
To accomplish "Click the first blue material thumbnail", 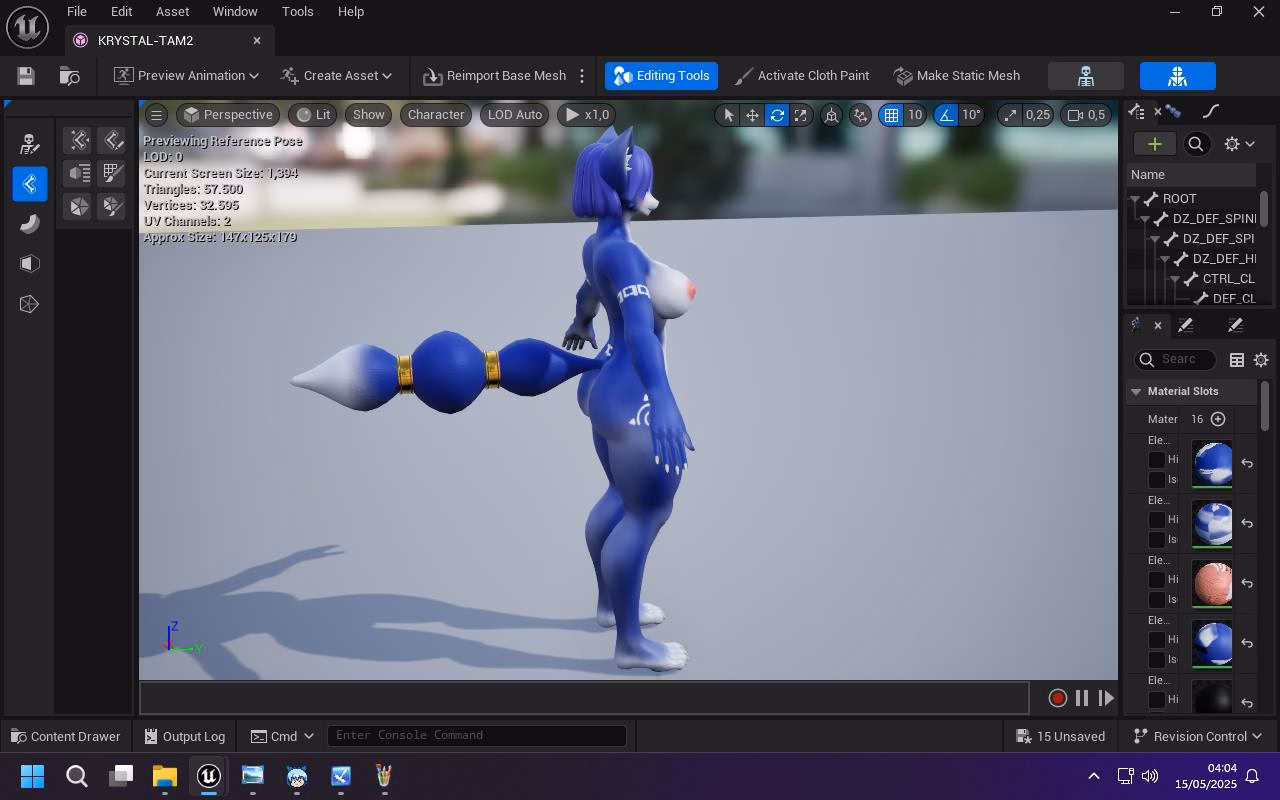I will pyautogui.click(x=1212, y=464).
